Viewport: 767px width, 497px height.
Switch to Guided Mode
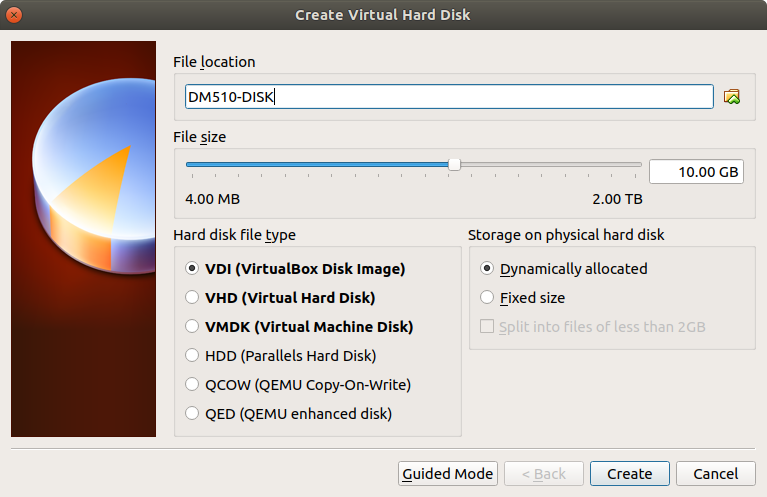448,474
